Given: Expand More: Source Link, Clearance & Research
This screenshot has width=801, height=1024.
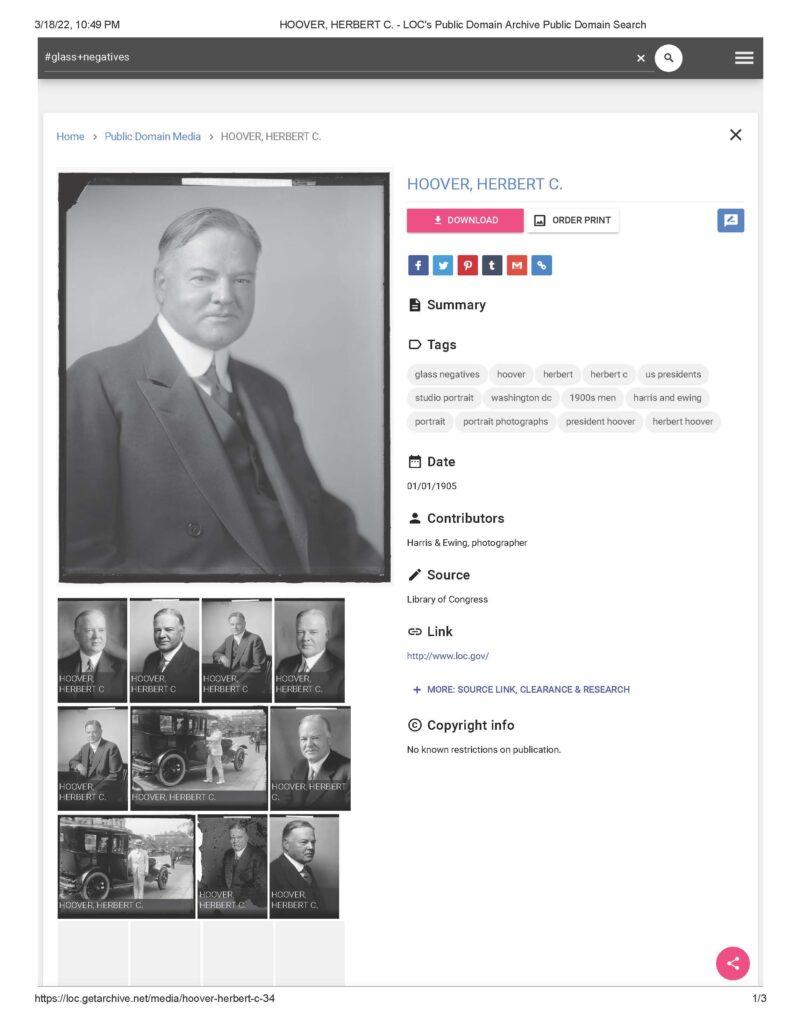Looking at the screenshot, I should pyautogui.click(x=521, y=690).
